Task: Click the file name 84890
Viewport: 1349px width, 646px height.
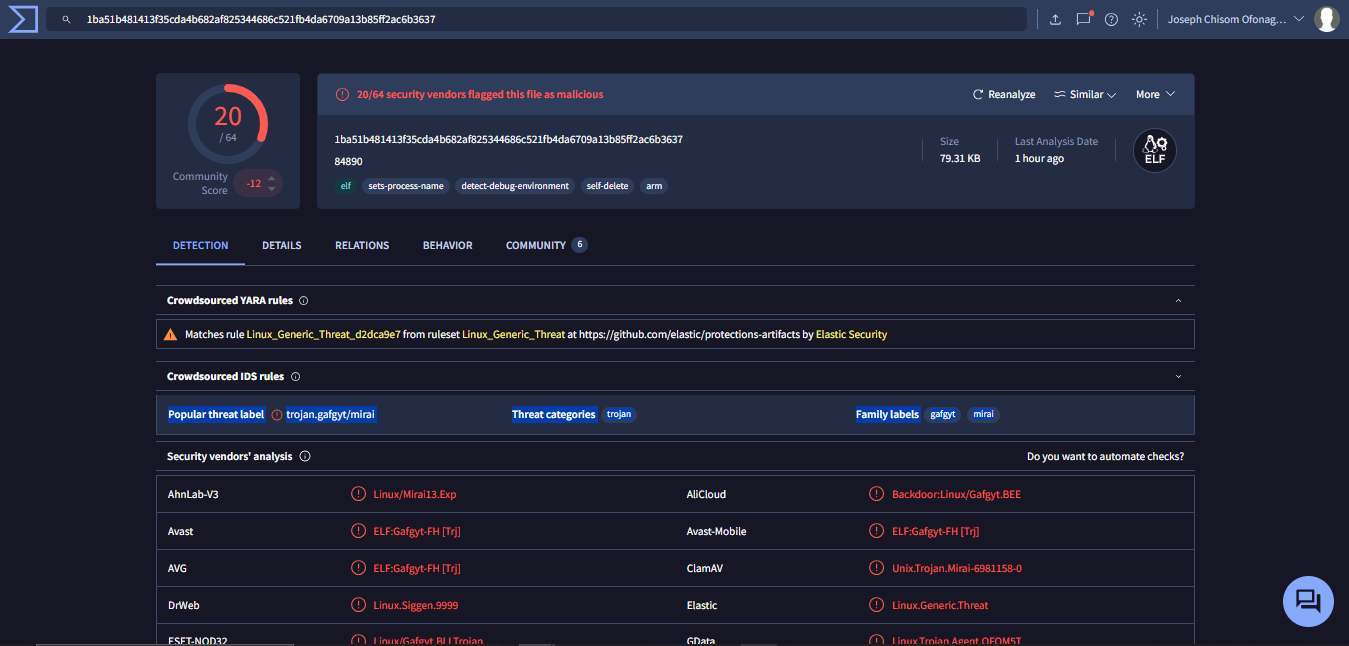Action: click(348, 161)
